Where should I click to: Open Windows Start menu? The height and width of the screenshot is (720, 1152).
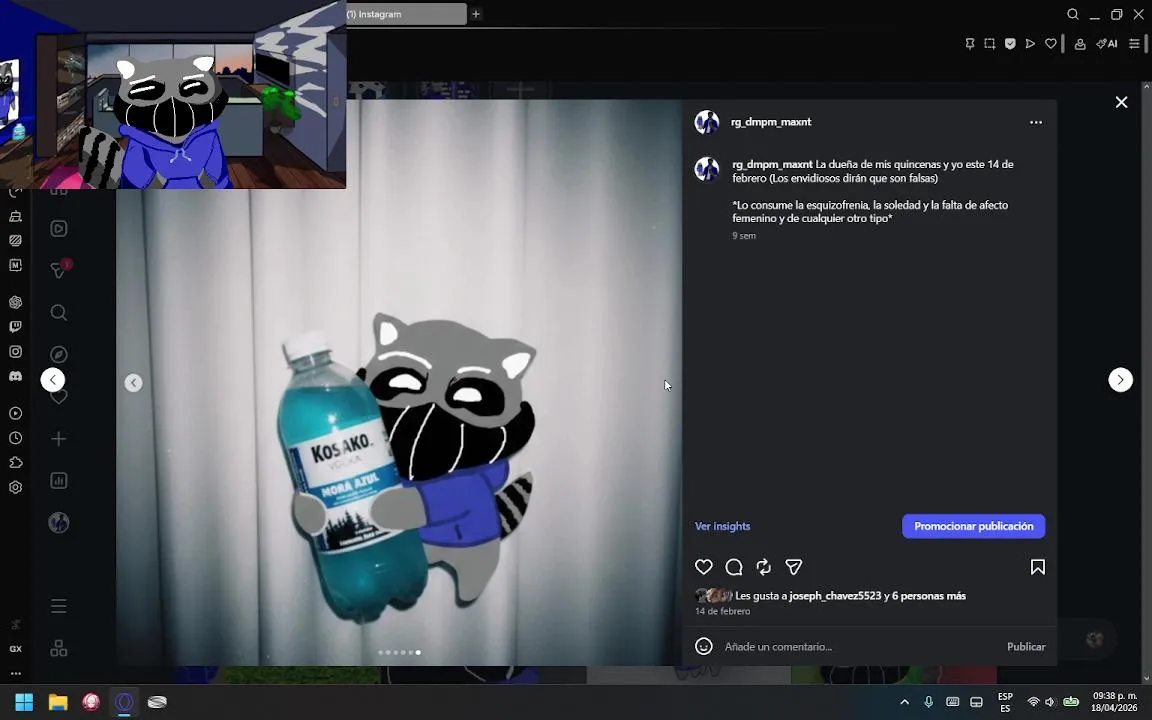pos(24,702)
